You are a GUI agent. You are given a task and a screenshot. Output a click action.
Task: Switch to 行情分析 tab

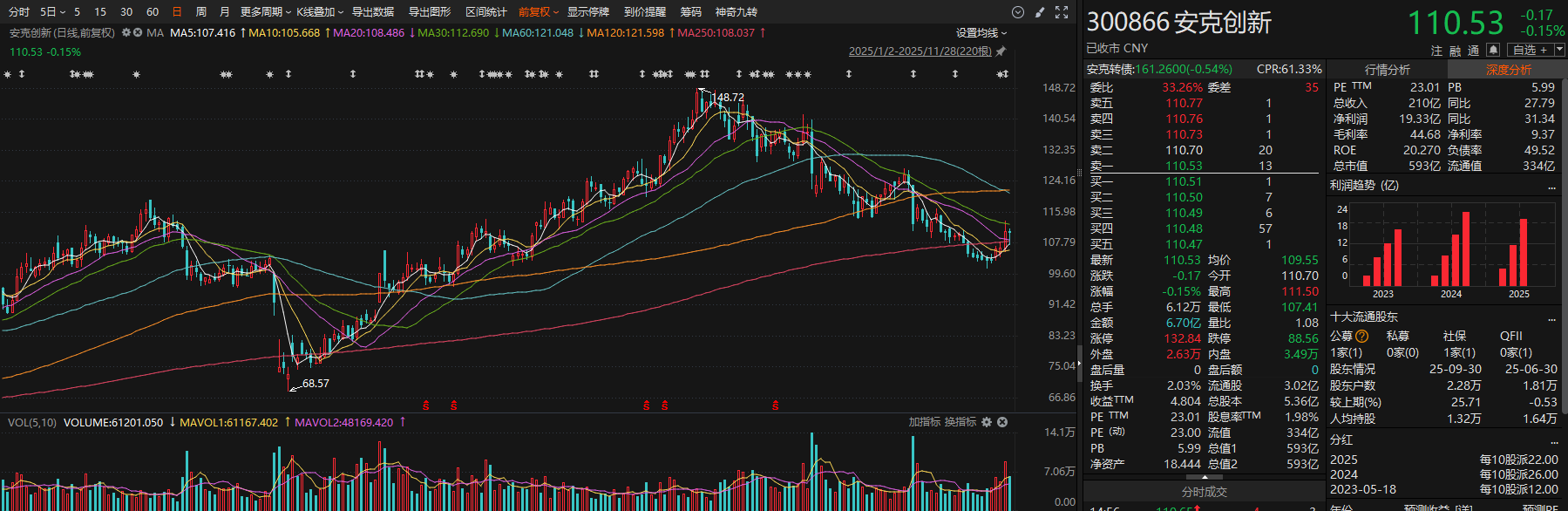coord(1387,70)
